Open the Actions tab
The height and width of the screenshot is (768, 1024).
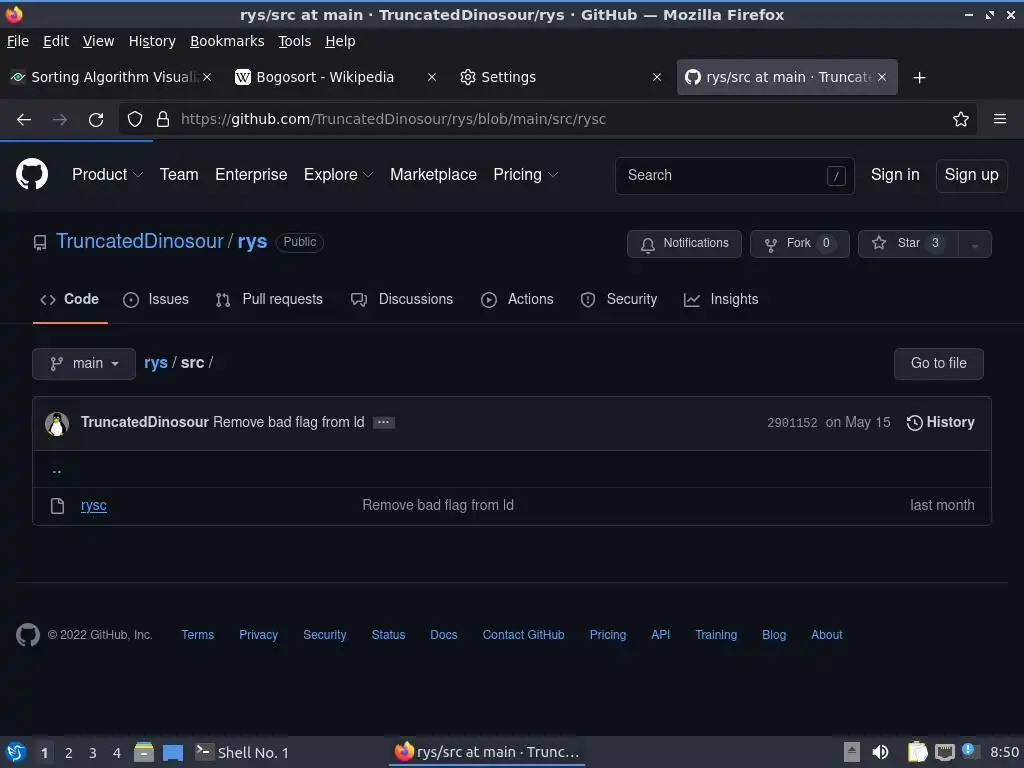pyautogui.click(x=517, y=299)
